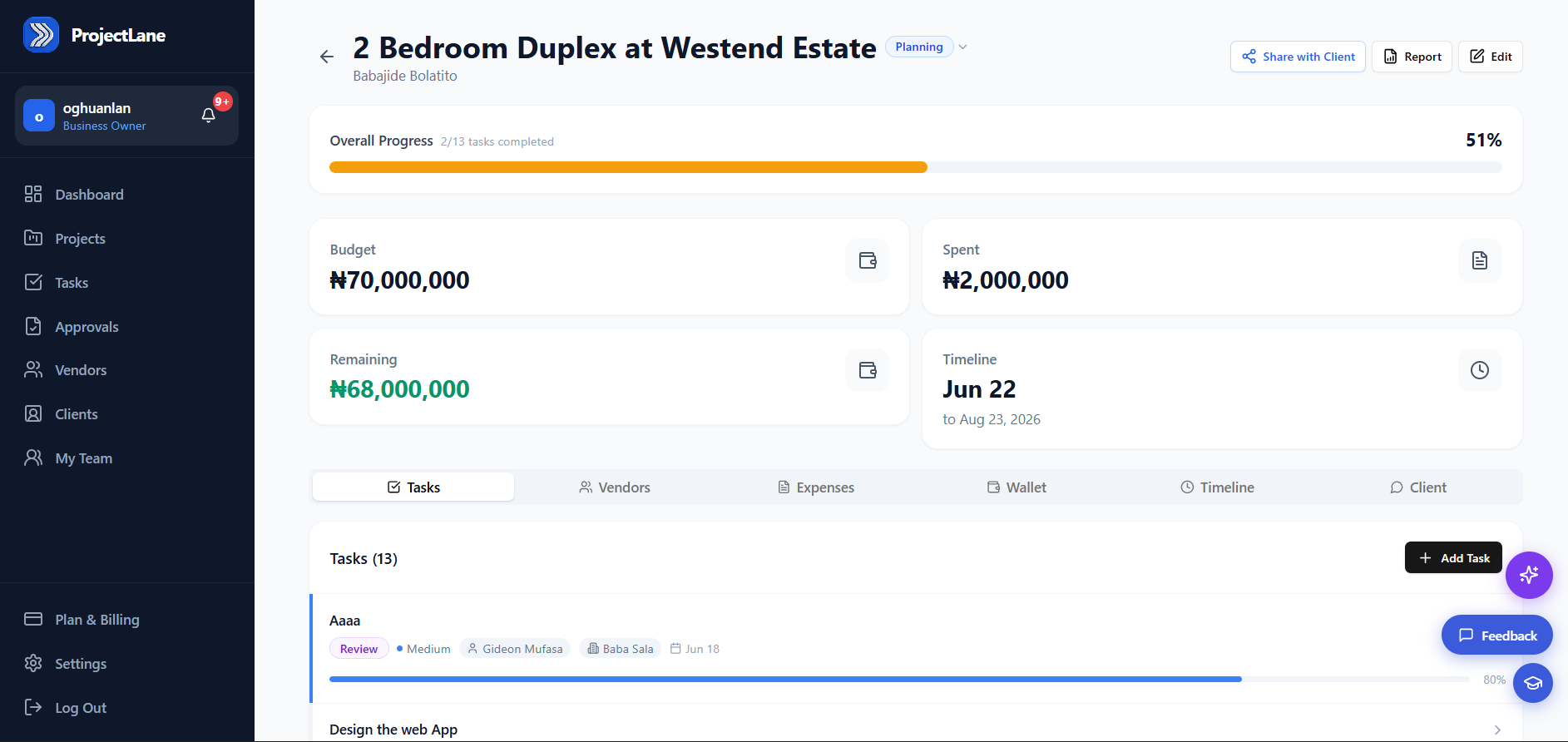Expand the Planning status dropdown chevron
Screen dimensions: 1568x742
tap(962, 47)
